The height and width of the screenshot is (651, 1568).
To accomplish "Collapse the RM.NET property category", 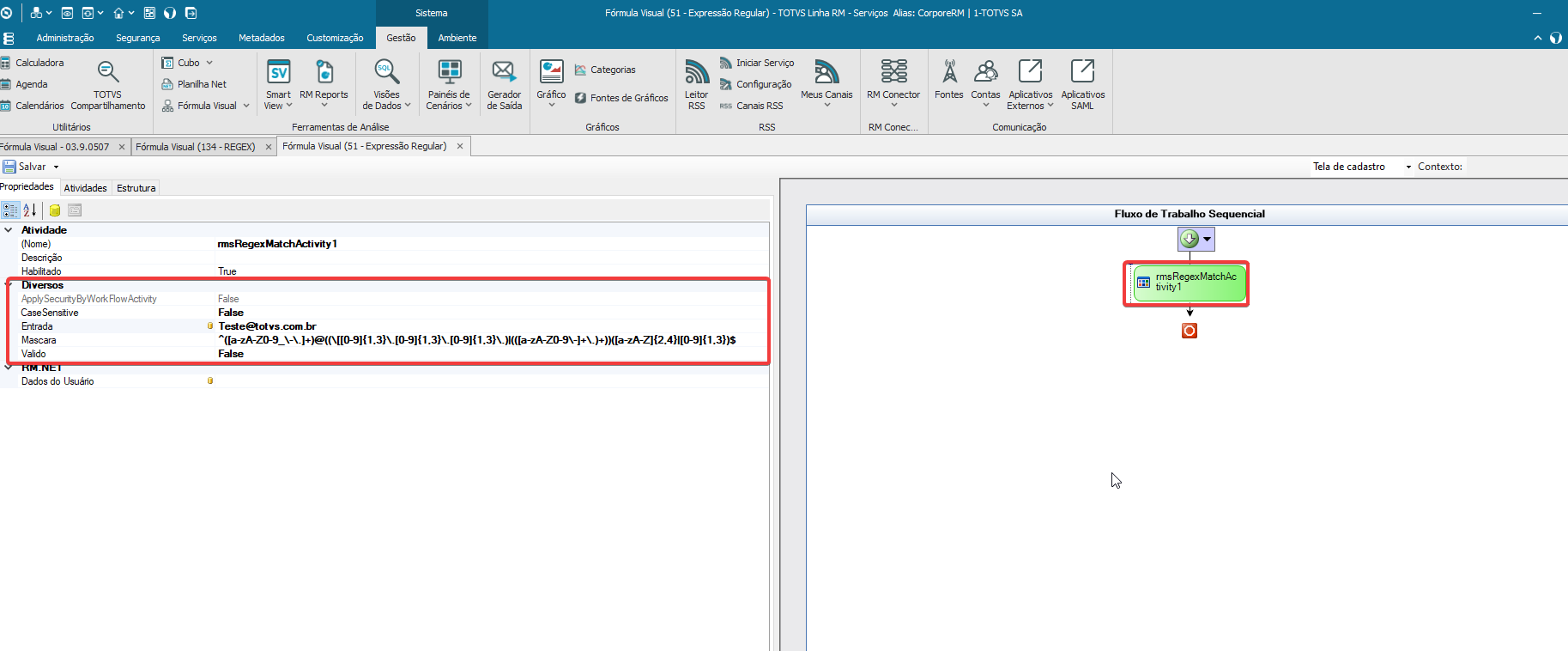I will pyautogui.click(x=9, y=368).
